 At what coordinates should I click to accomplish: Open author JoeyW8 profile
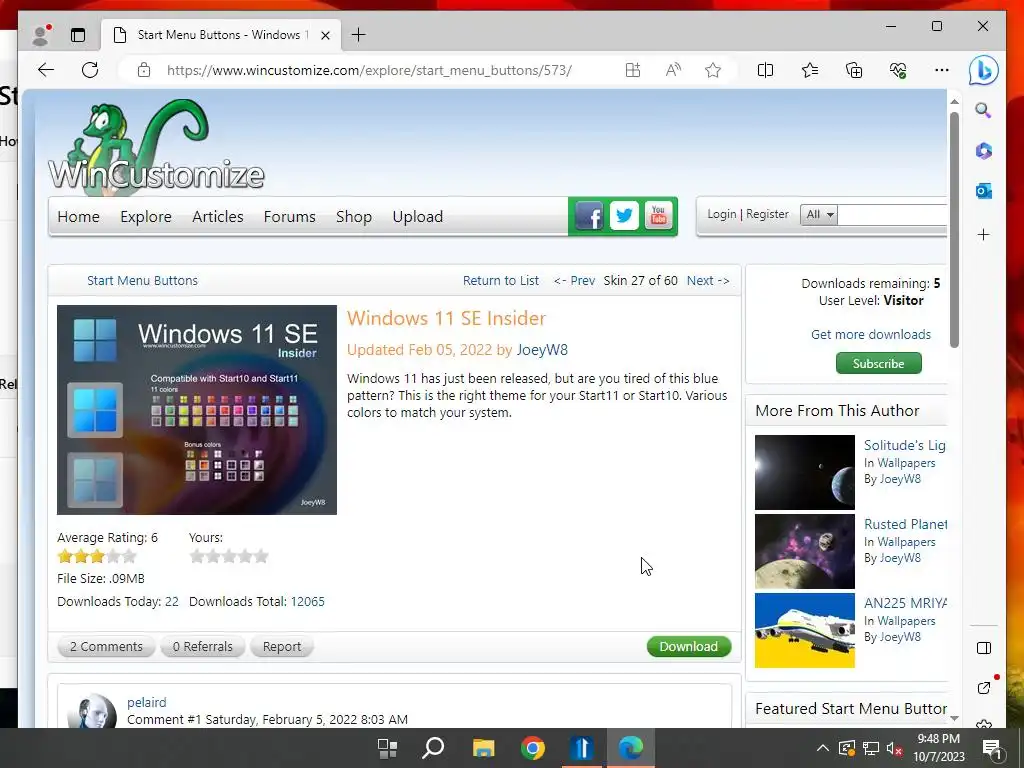tap(542, 350)
